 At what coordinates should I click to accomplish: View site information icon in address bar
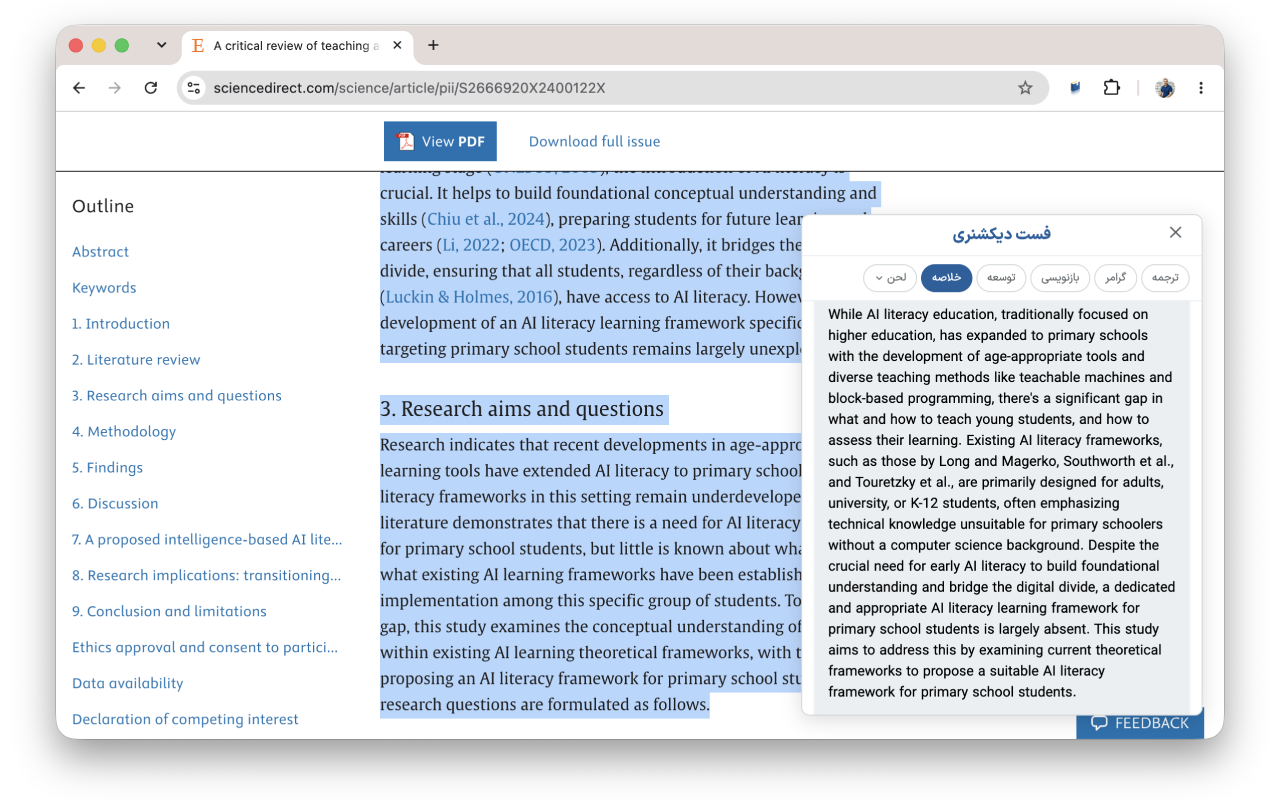(194, 88)
